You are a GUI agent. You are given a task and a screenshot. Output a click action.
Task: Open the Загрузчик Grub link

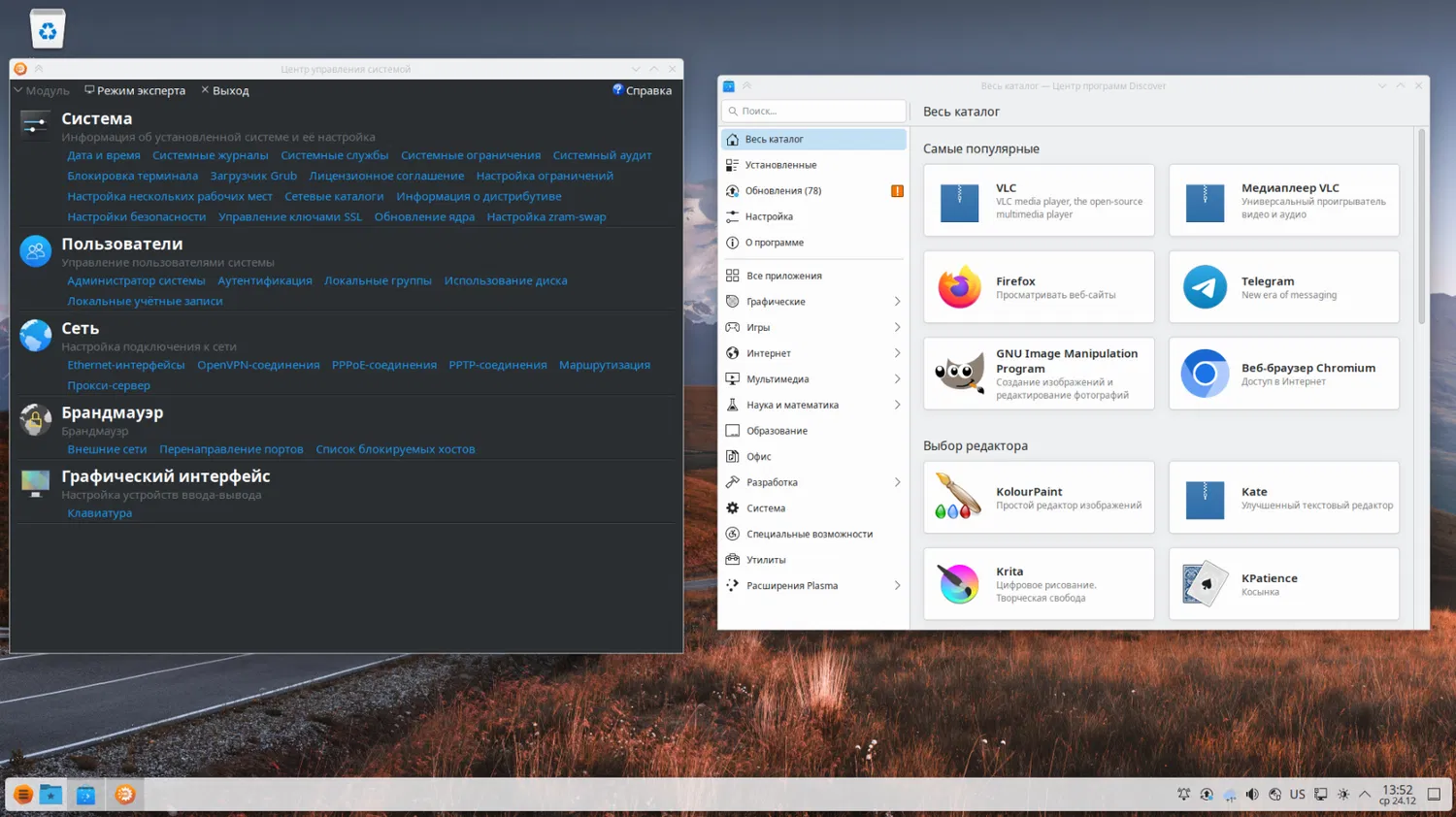click(253, 176)
